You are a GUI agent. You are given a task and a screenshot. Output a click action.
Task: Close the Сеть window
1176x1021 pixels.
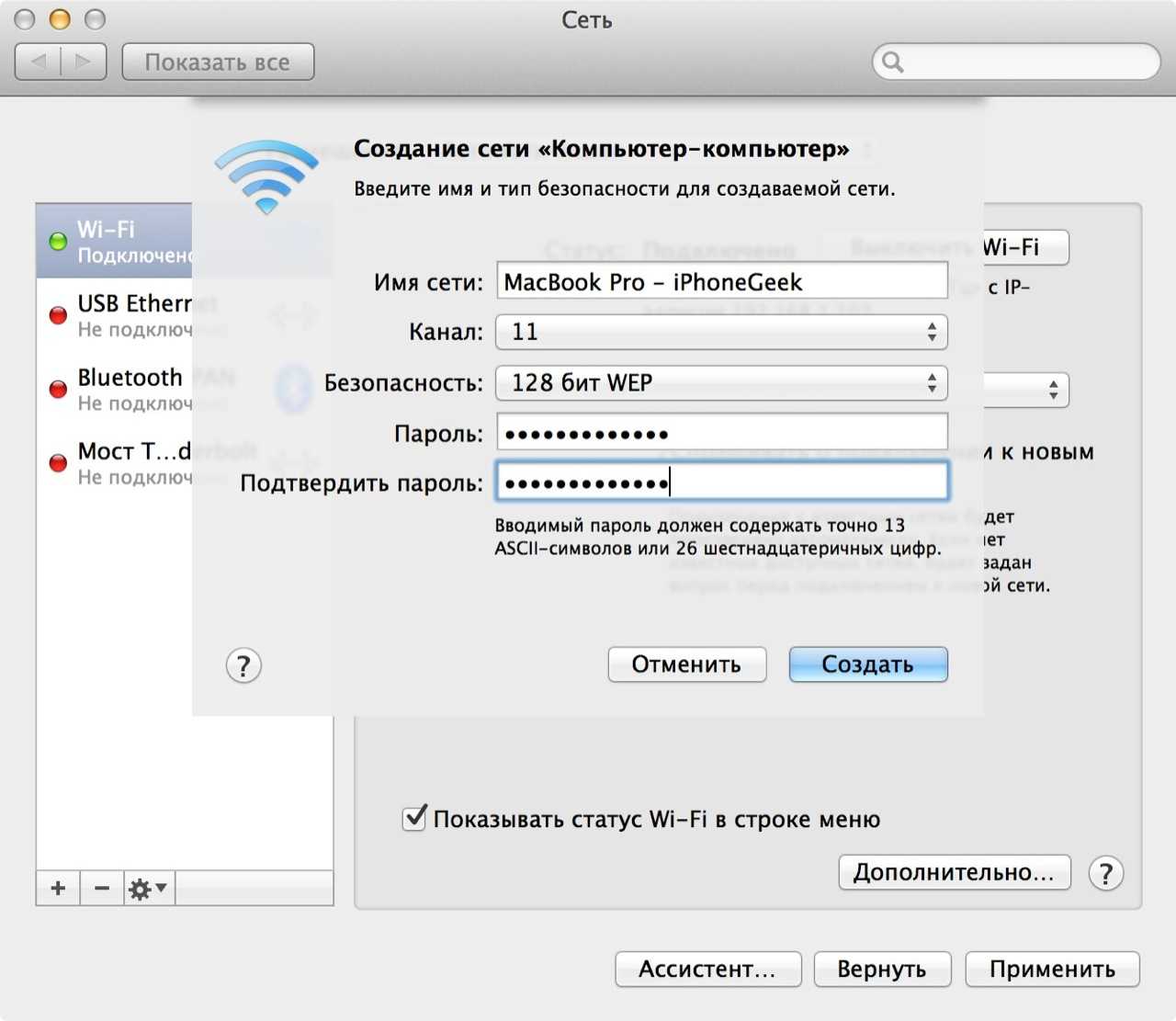tap(26, 18)
